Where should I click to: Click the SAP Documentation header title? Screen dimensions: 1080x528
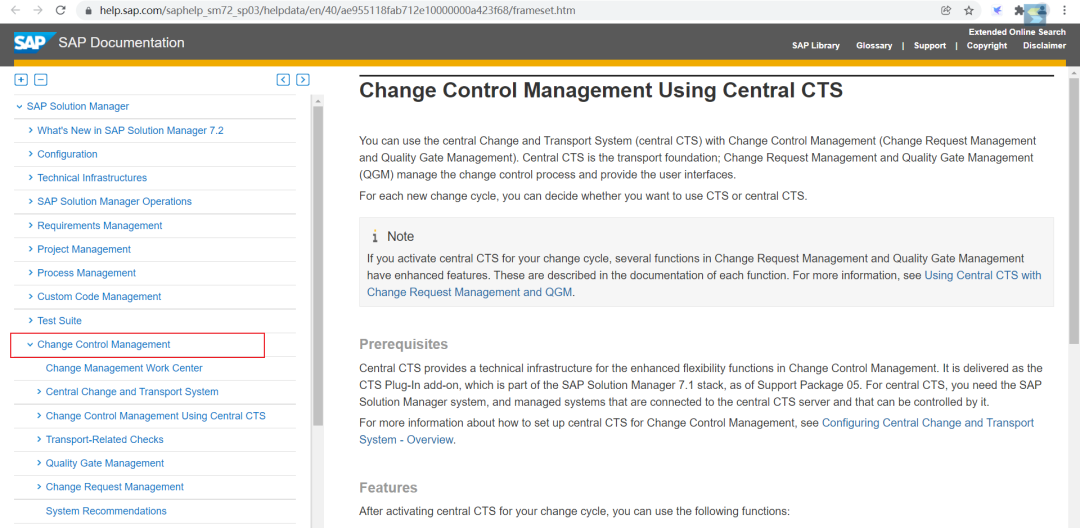pyautogui.click(x=121, y=43)
